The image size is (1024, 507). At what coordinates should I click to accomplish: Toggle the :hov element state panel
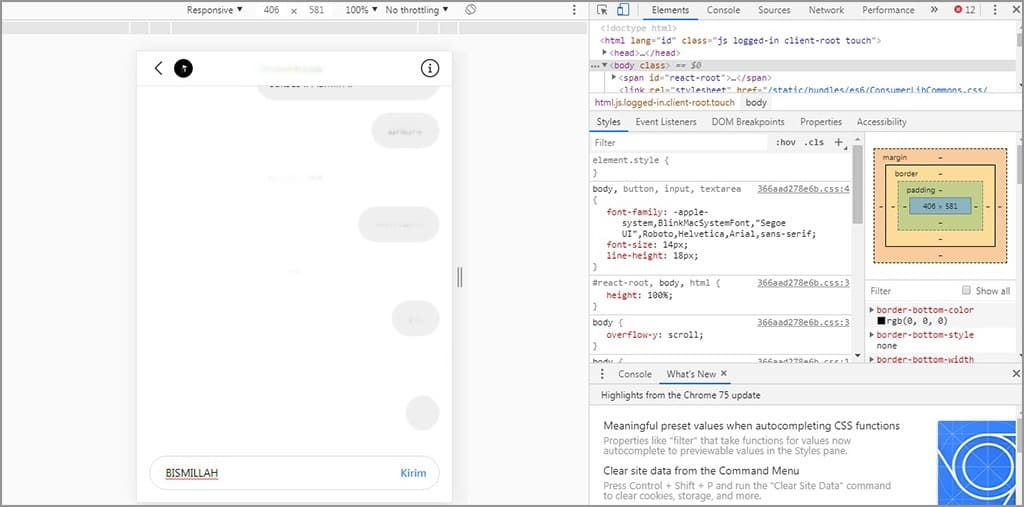(x=786, y=143)
